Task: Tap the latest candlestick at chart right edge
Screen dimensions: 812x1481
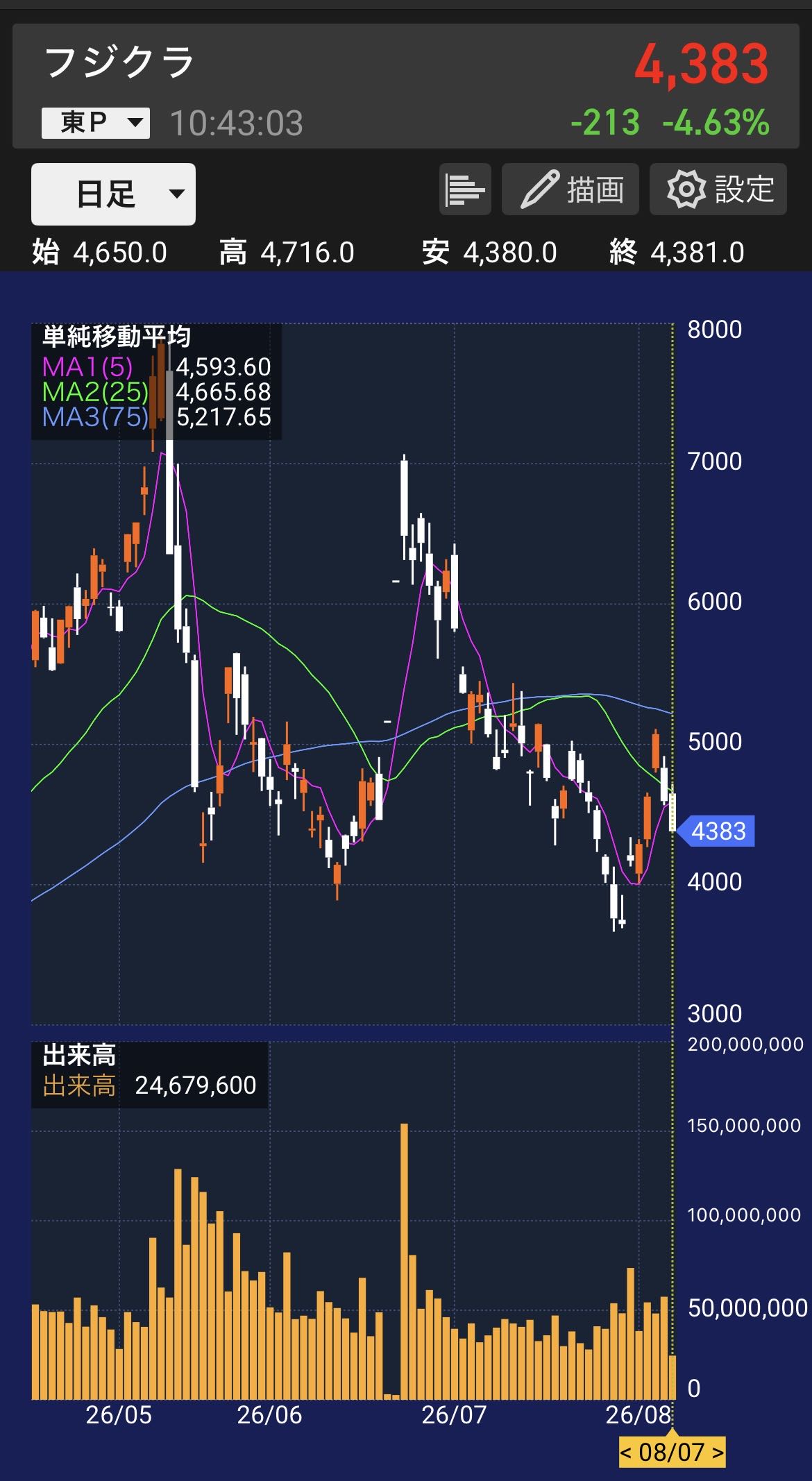Action: (x=672, y=812)
